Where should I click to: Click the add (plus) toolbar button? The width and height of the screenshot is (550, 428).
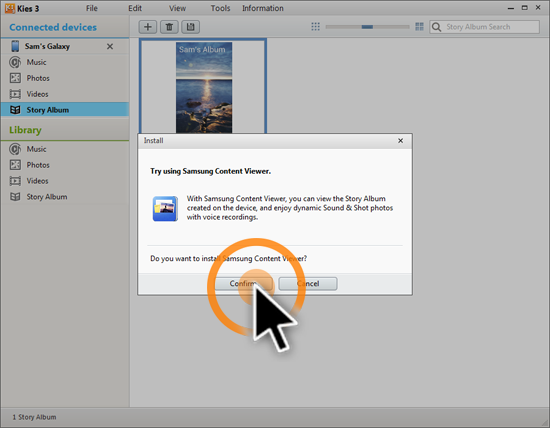[x=148, y=27]
